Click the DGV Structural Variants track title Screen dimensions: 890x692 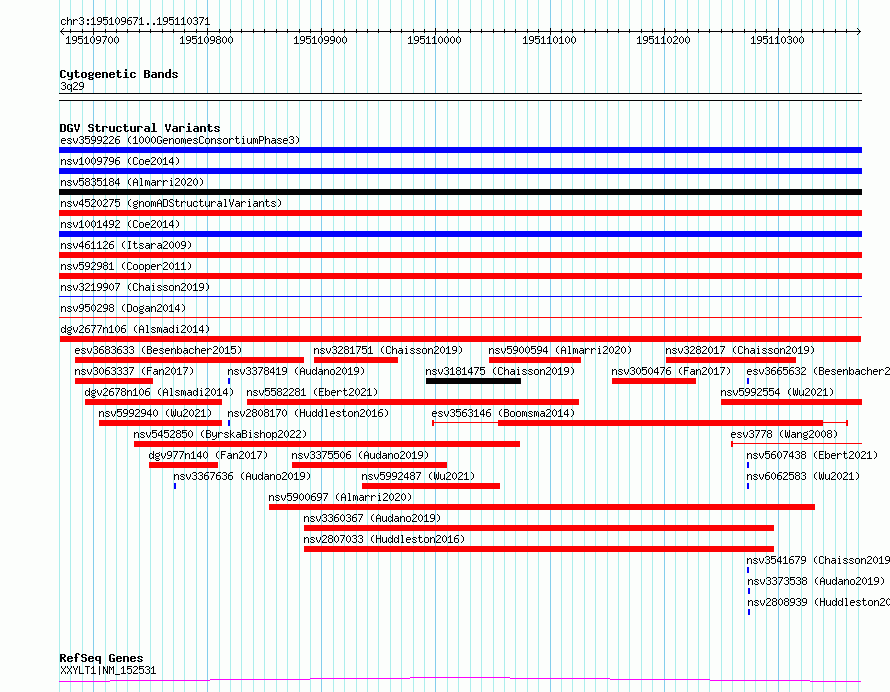click(x=140, y=128)
